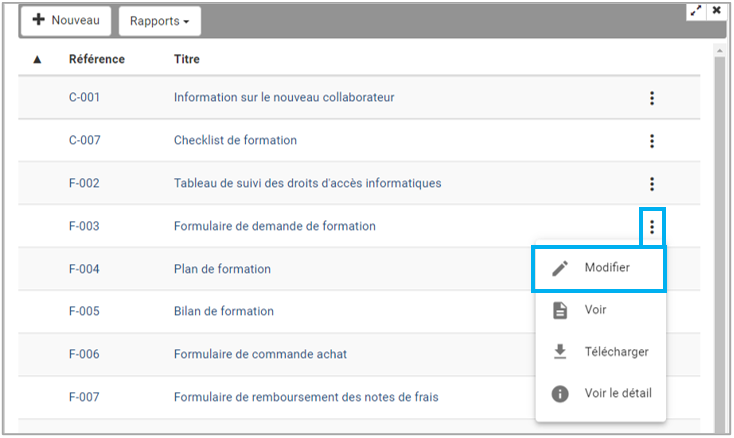Click the three-dot icon on F-003 row
This screenshot has height=438, width=734.
point(652,227)
